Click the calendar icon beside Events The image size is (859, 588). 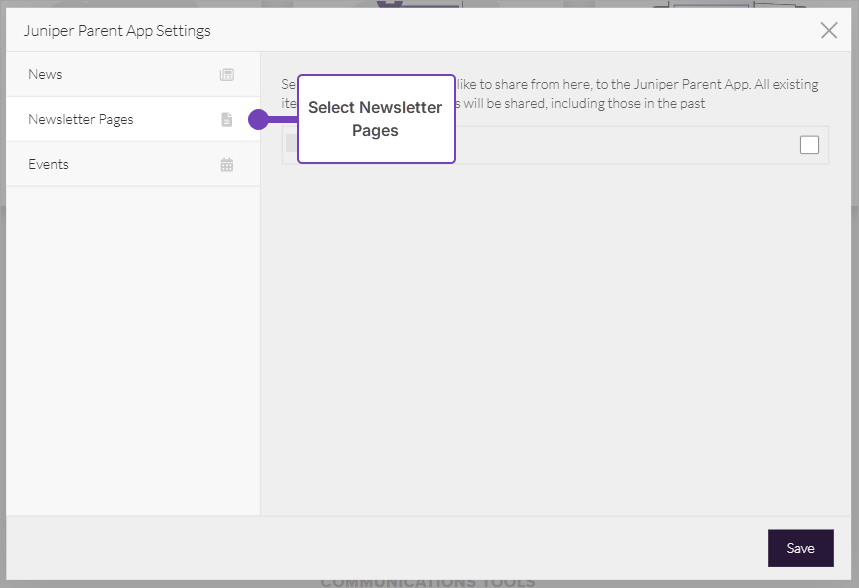[227, 165]
